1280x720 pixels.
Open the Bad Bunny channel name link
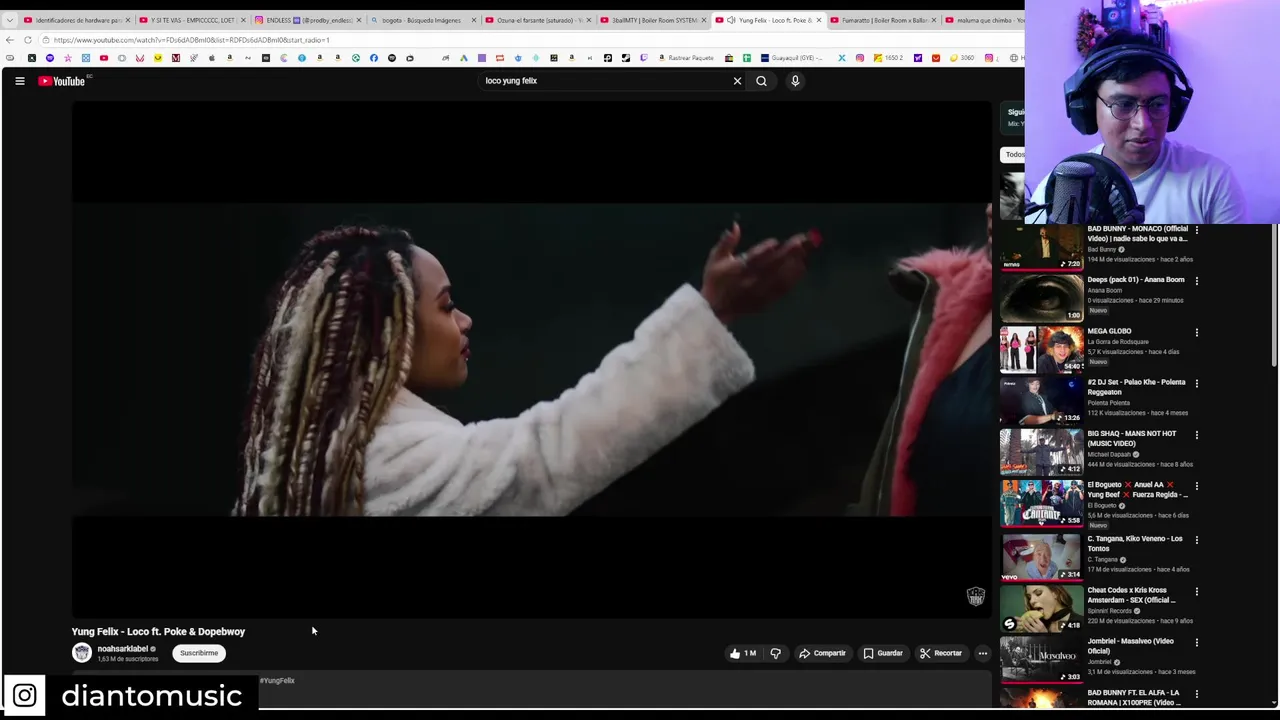point(1101,250)
